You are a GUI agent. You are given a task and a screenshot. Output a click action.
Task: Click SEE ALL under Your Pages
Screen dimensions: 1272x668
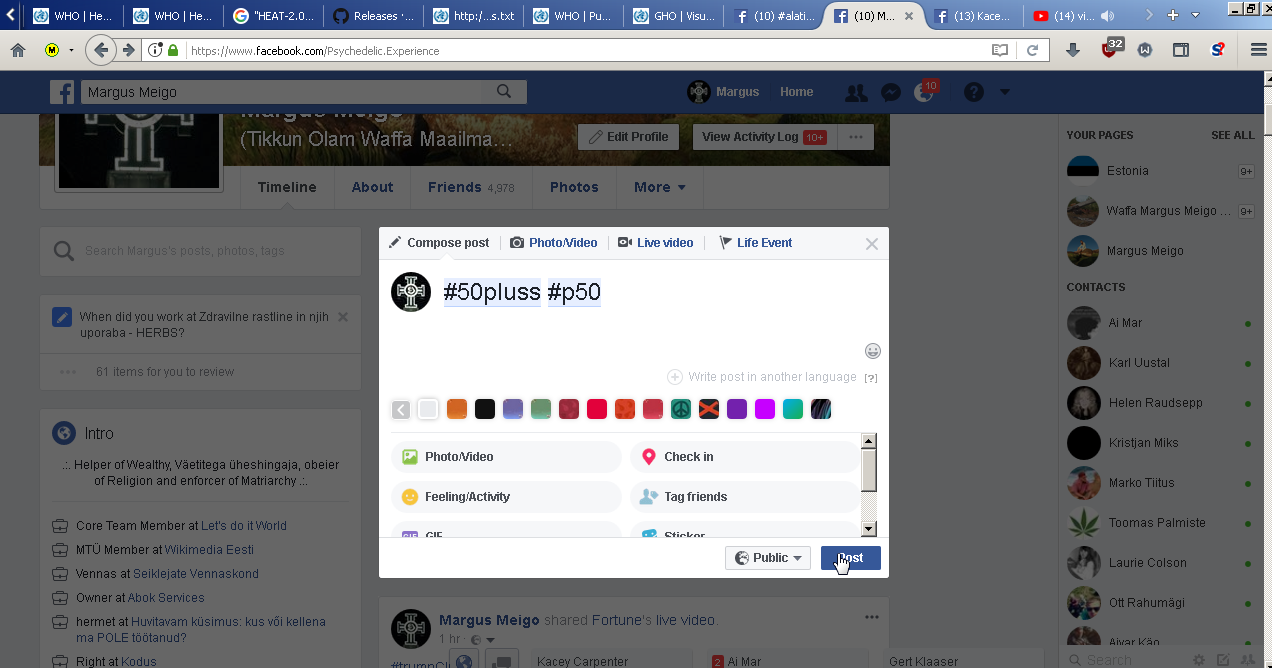point(1232,135)
